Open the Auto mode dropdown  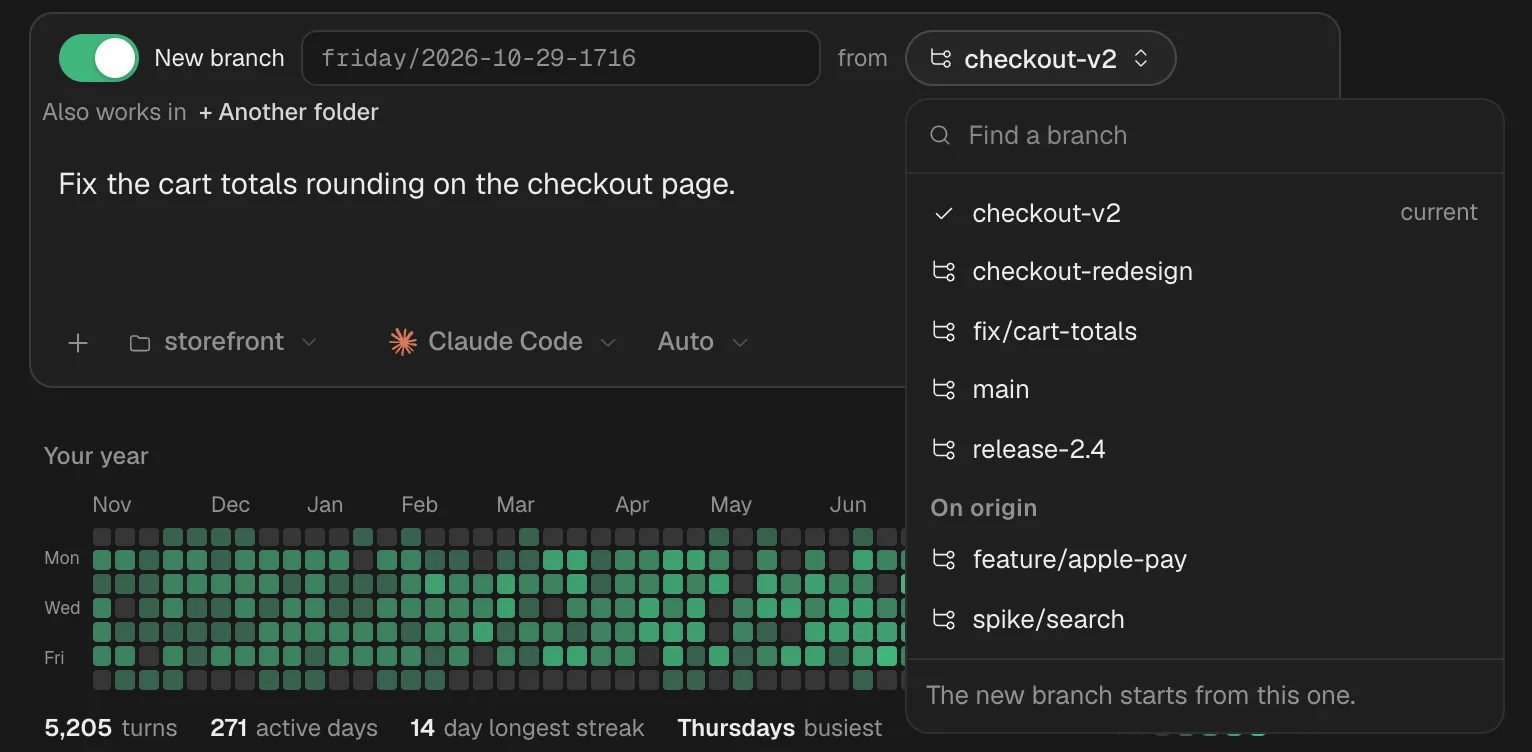[x=702, y=342]
